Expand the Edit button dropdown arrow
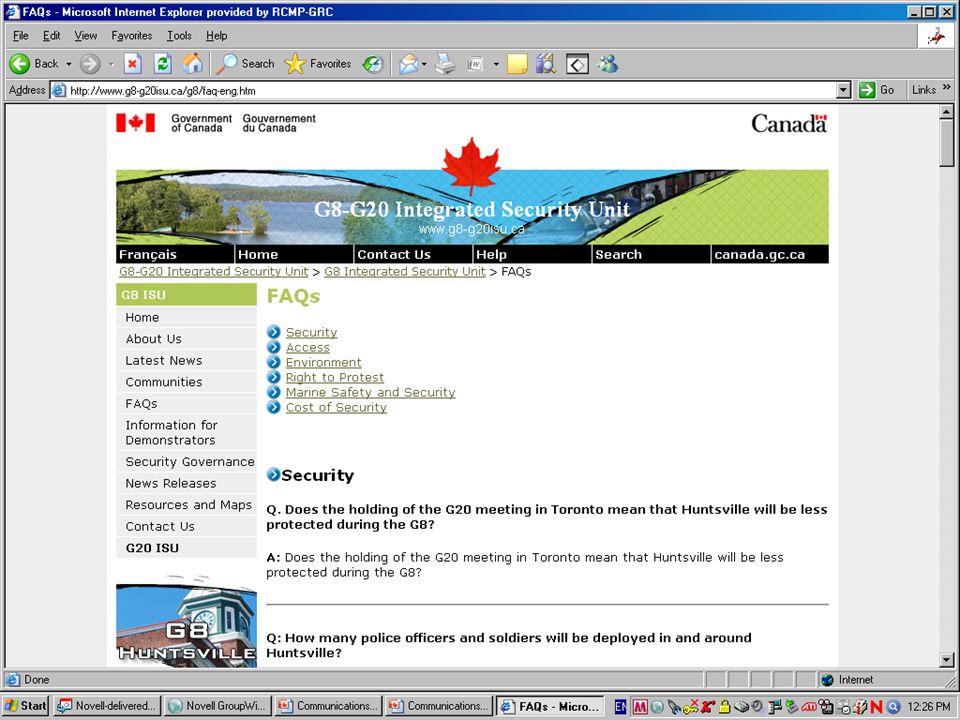 pos(496,64)
